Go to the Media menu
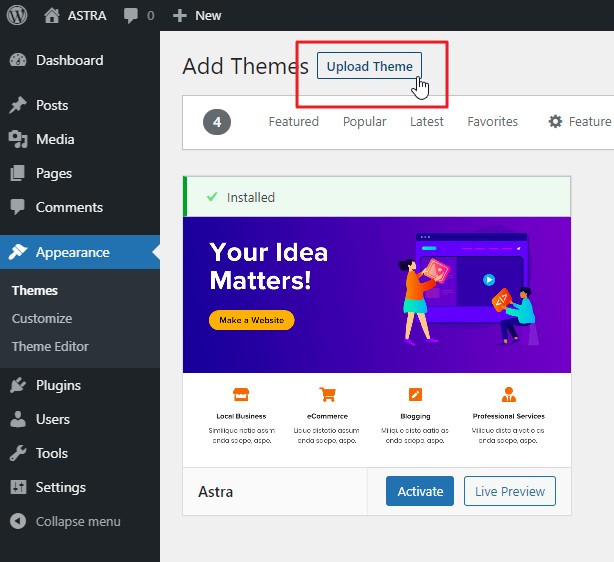The width and height of the screenshot is (614, 562). pyautogui.click(x=80, y=139)
